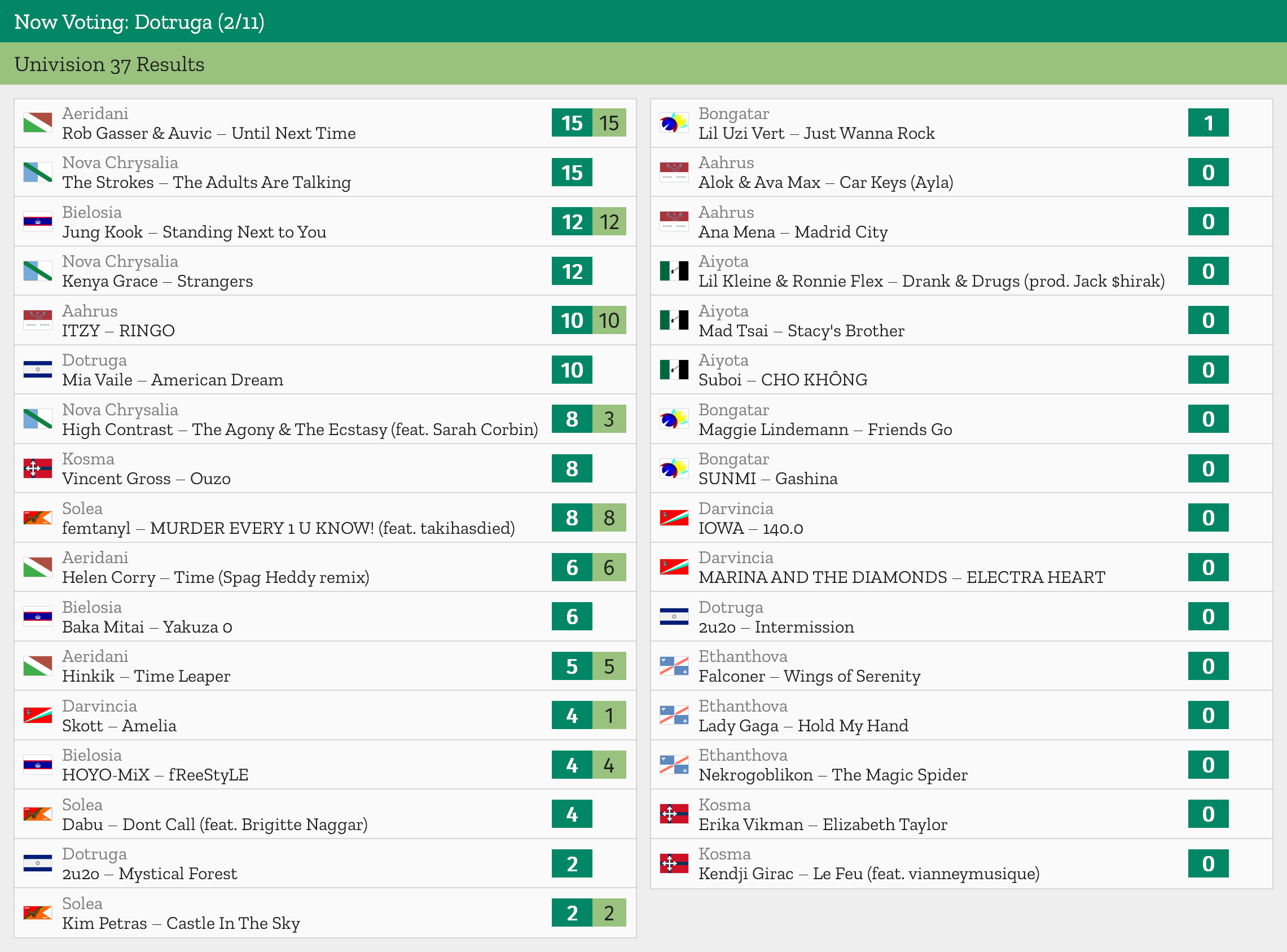Viewport: 1287px width, 952px height.
Task: Click the Solea flag beside femtanyl entry
Action: pyautogui.click(x=37, y=517)
